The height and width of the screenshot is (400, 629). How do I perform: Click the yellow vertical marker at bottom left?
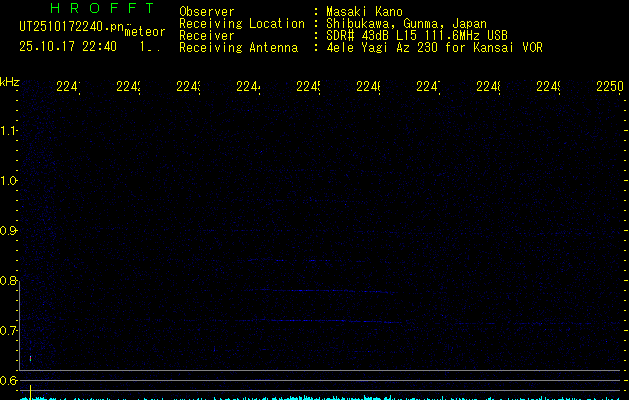[30, 392]
